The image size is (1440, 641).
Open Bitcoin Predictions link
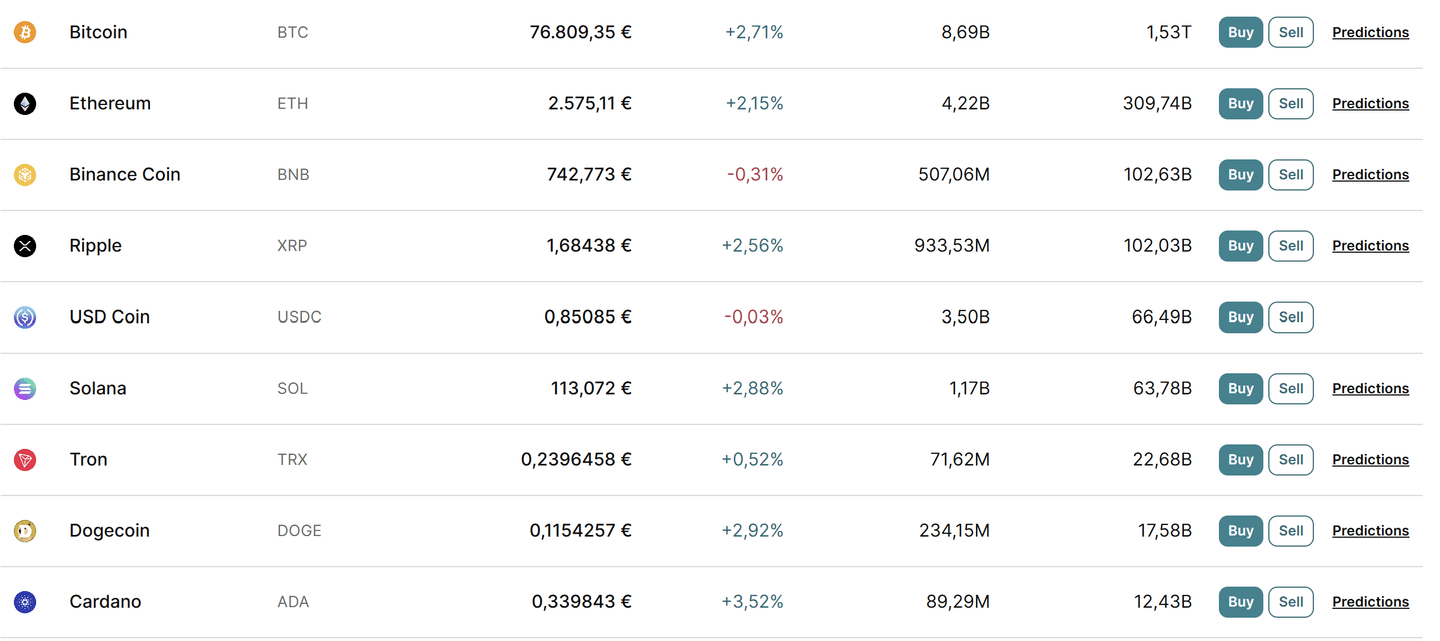pos(1370,33)
